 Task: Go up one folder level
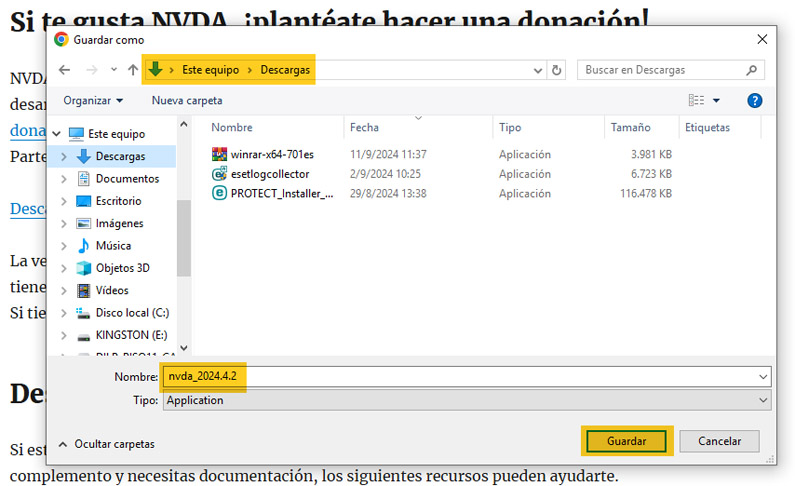click(x=133, y=70)
